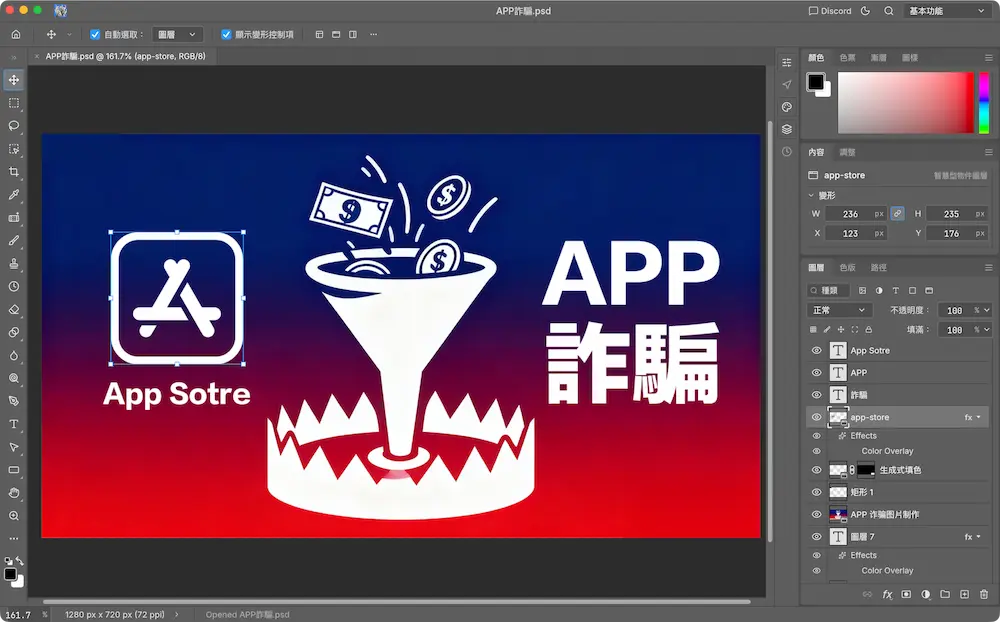Open the color panel menu

(x=988, y=57)
